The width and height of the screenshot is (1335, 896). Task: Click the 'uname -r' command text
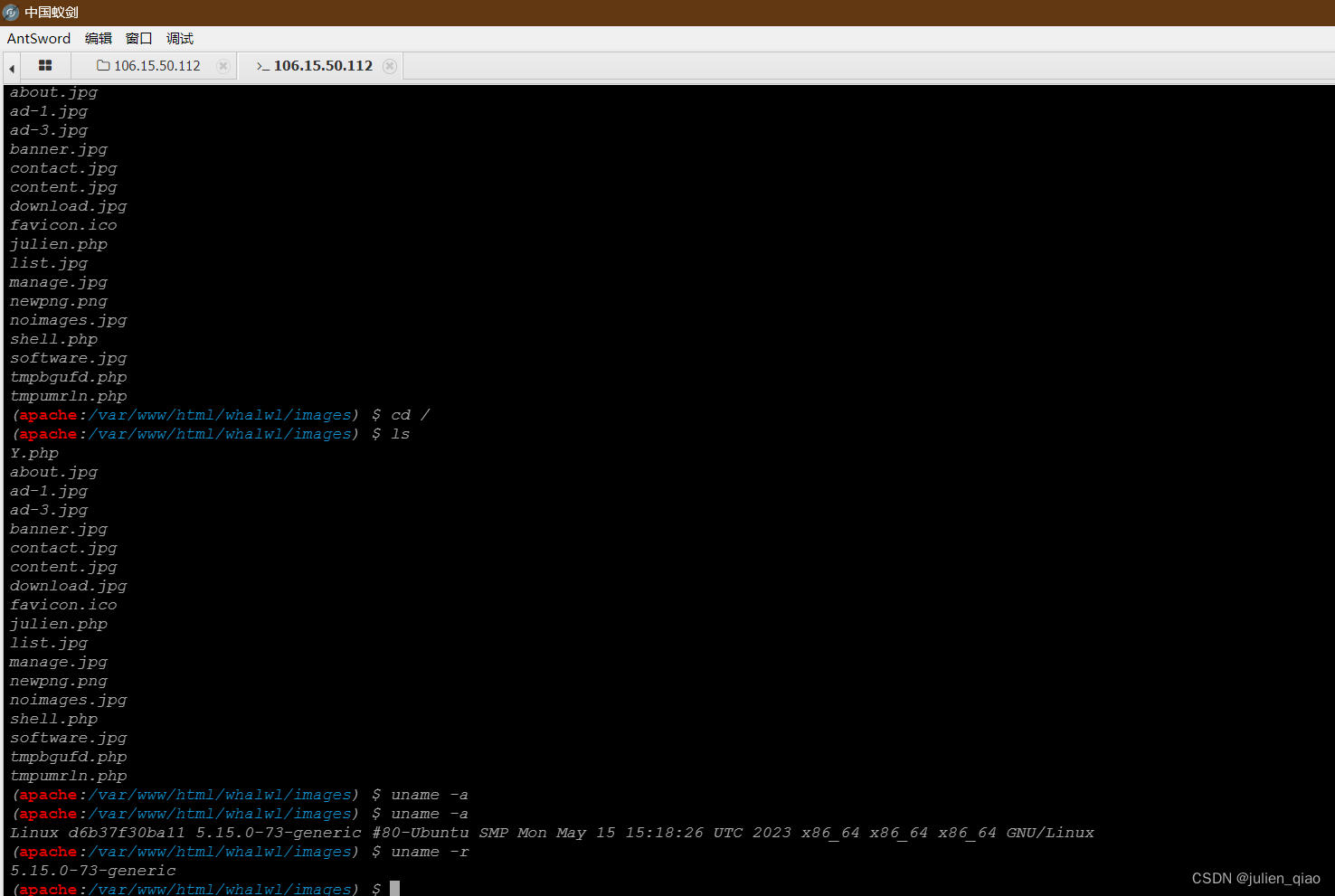coord(430,852)
